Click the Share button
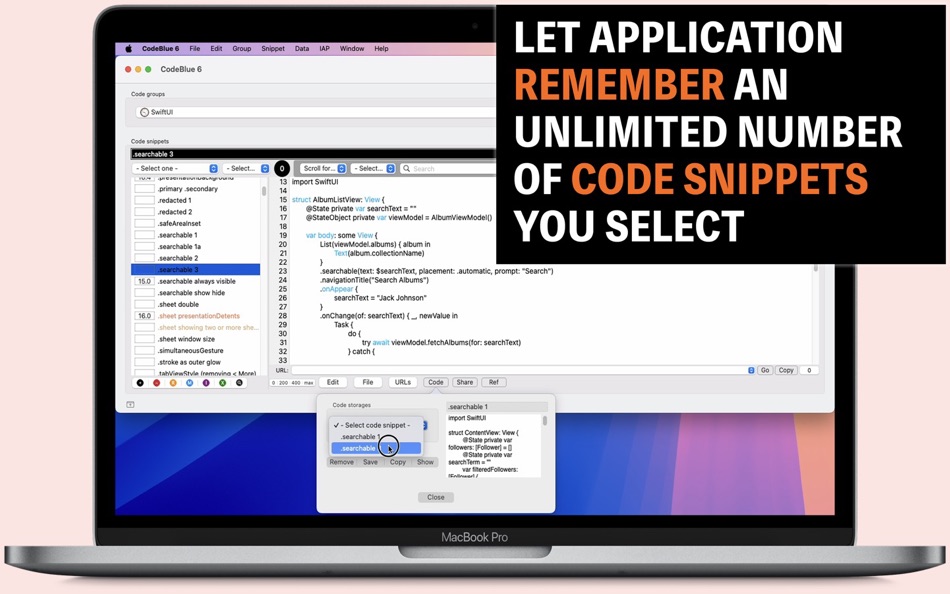 (x=465, y=382)
